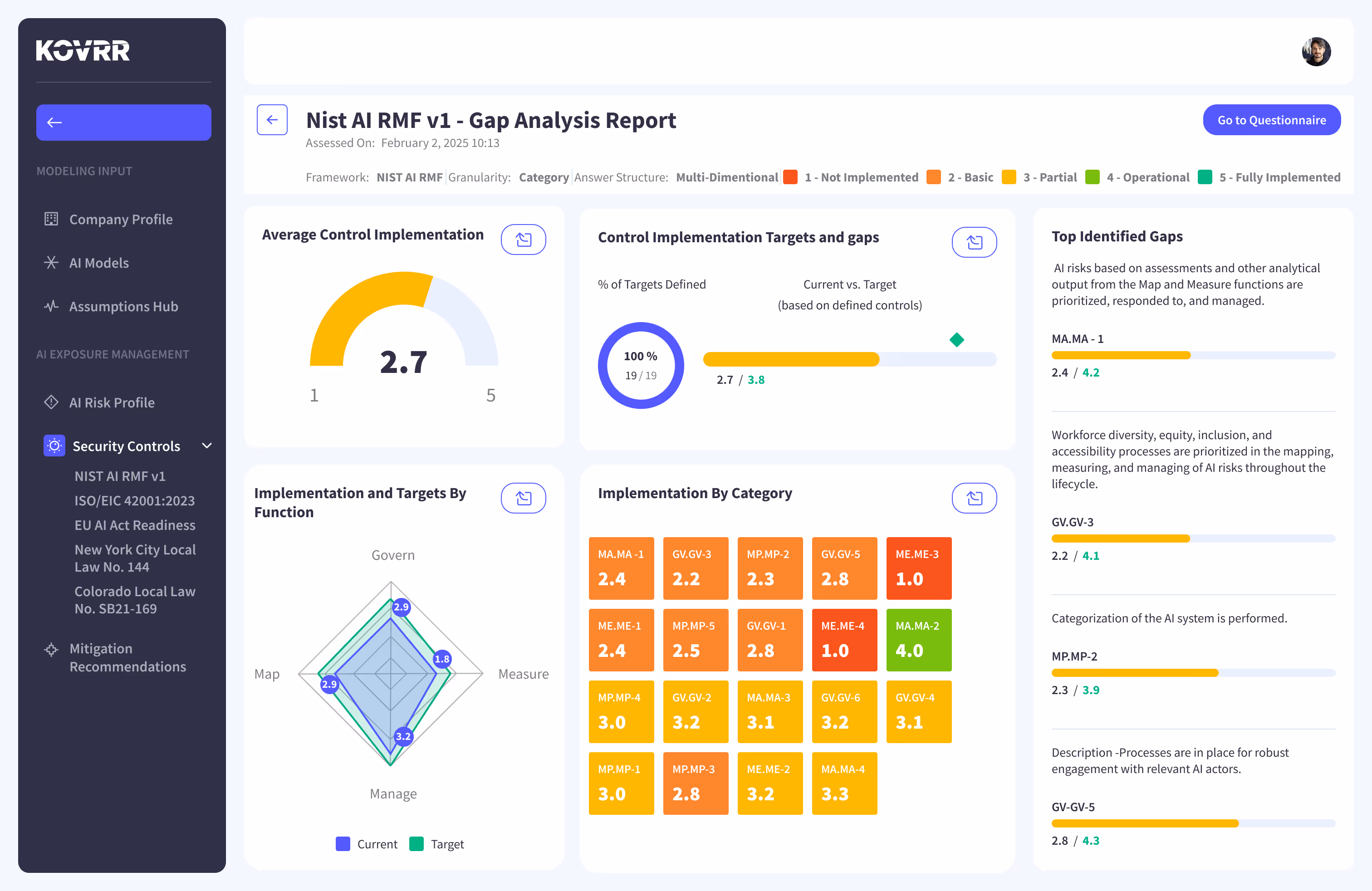
Task: Click the Company Profile building icon
Action: 51,219
